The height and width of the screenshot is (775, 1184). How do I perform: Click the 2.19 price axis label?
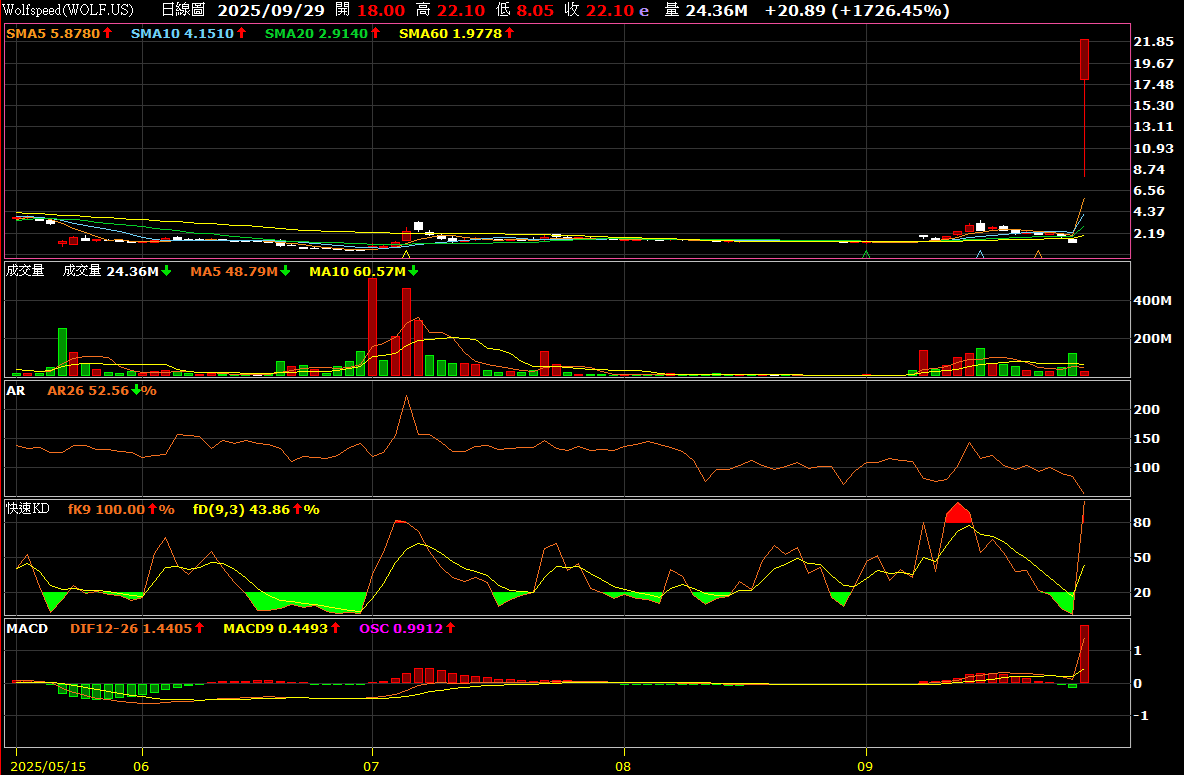[x=1149, y=233]
